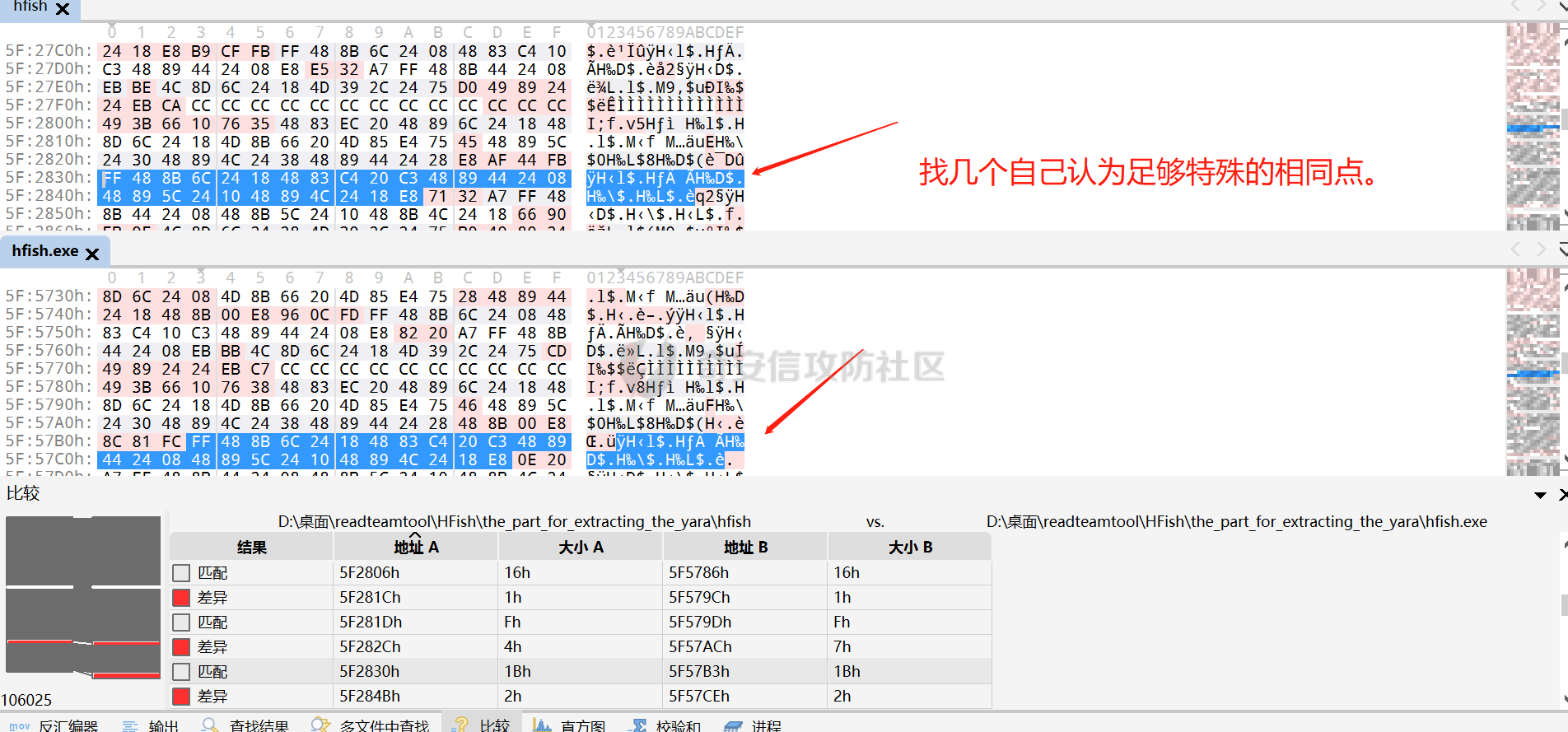Click the comparison overview minimap graphic

click(83, 597)
